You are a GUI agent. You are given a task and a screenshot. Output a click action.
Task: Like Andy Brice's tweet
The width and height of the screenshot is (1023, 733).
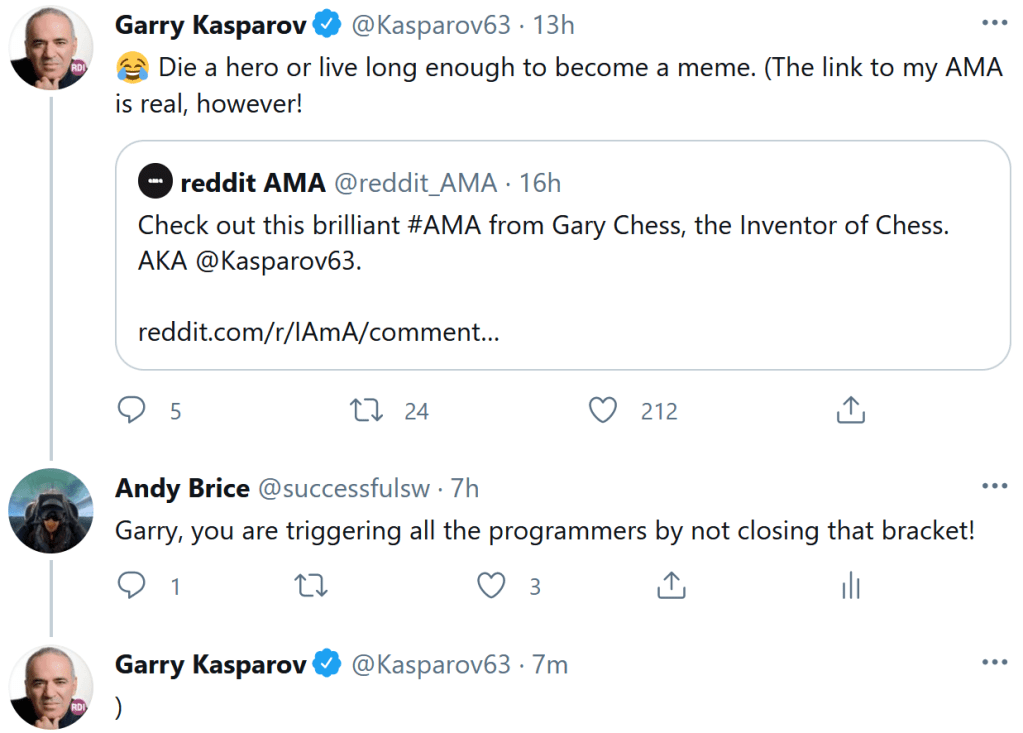point(491,585)
